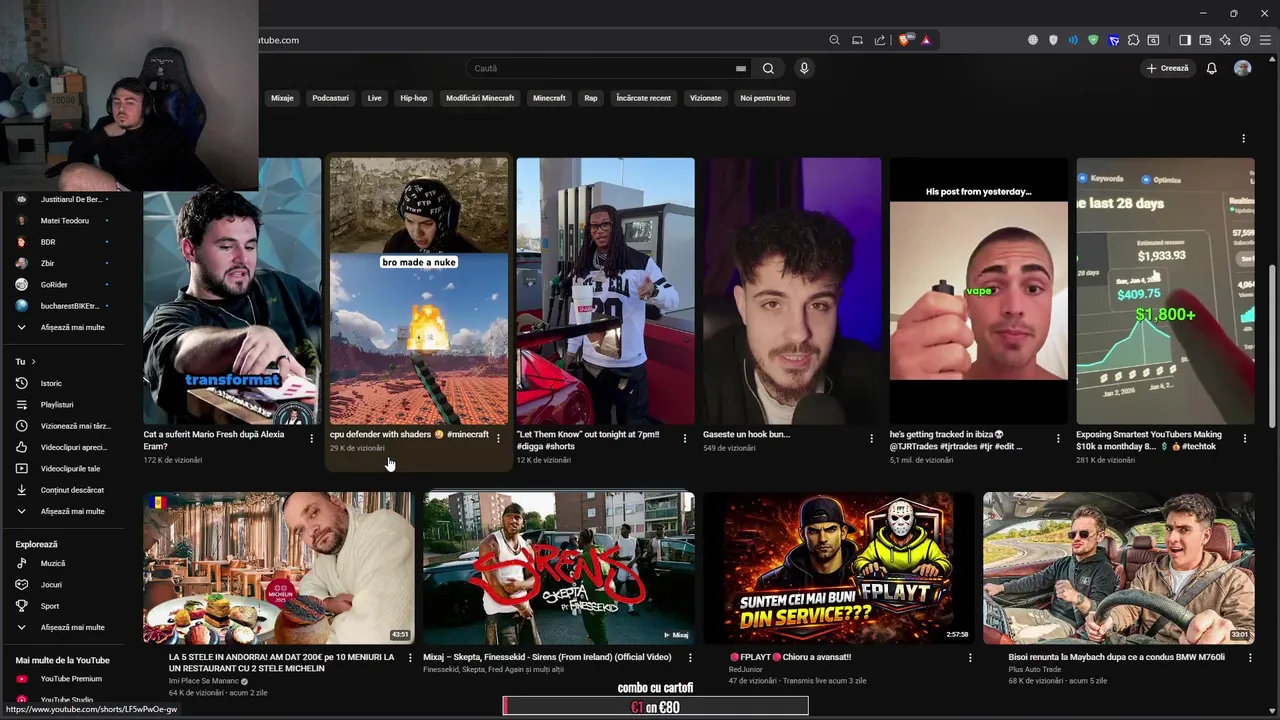Open the browser extensions puzzle icon
Image resolution: width=1280 pixels, height=720 pixels.
tap(1133, 40)
